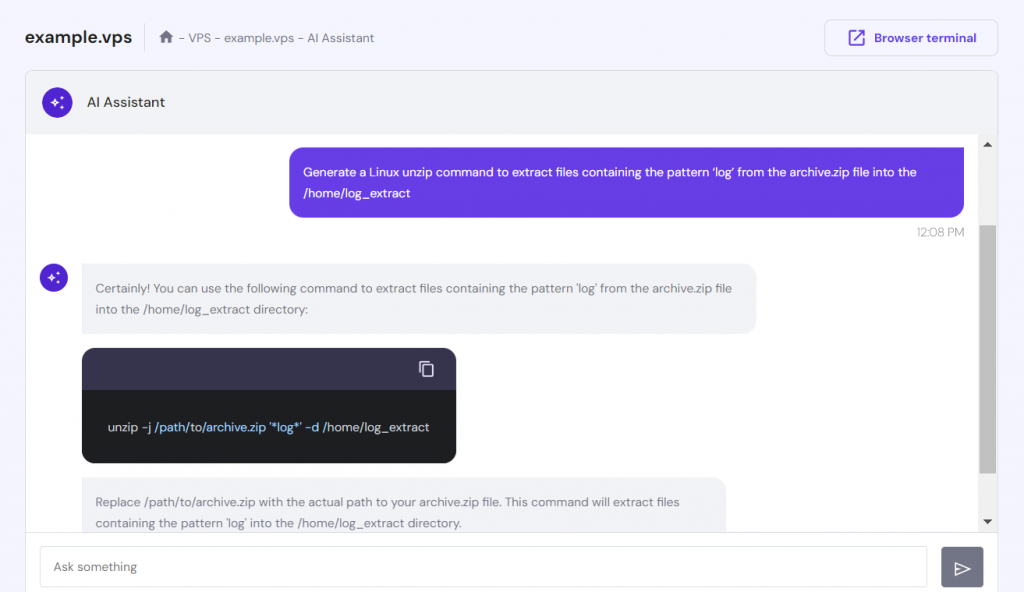Click the assistant reply avatar icon
Screen dimensions: 1024x592
tap(54, 278)
